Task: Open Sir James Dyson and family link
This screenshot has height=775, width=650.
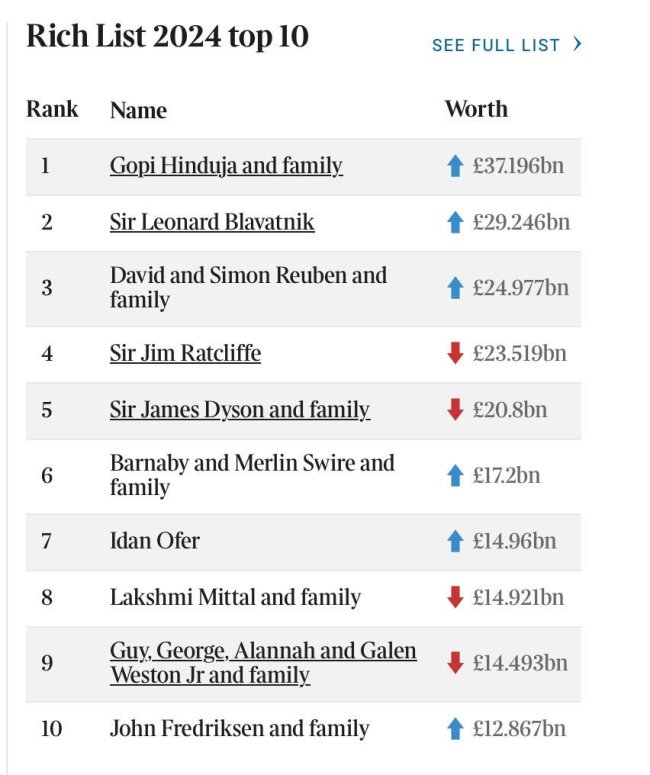Action: click(x=240, y=409)
